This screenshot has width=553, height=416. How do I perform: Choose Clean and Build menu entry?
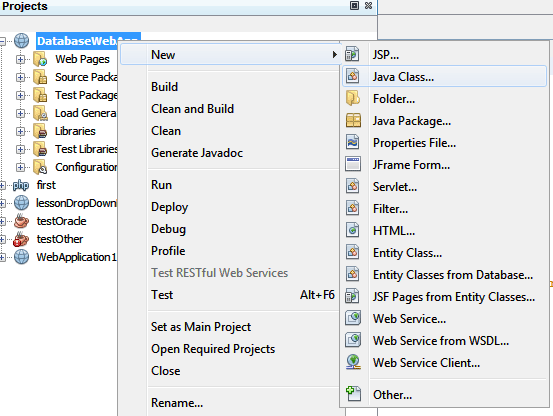point(193,109)
